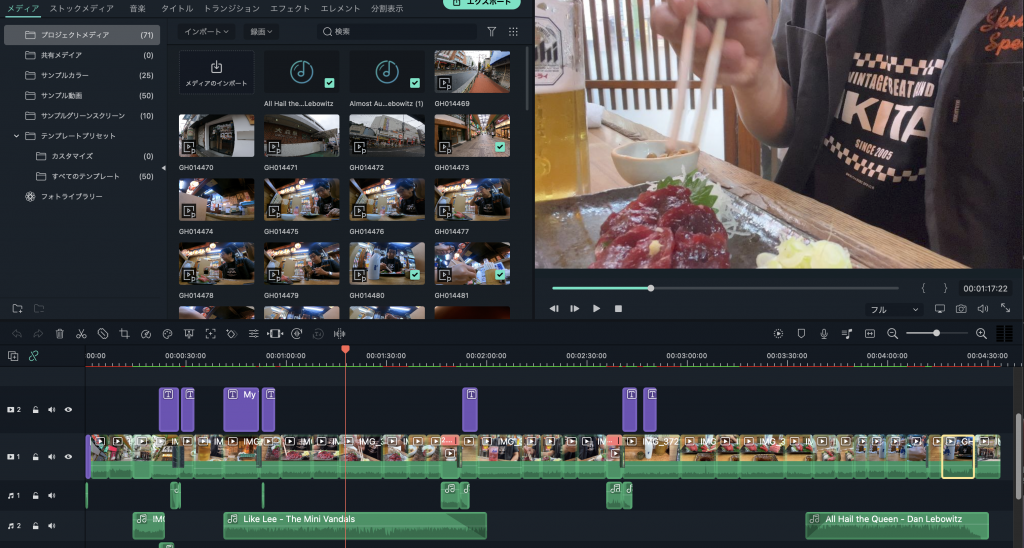Lock video track 1
Viewport: 1024px width, 548px height.
pyautogui.click(x=35, y=457)
